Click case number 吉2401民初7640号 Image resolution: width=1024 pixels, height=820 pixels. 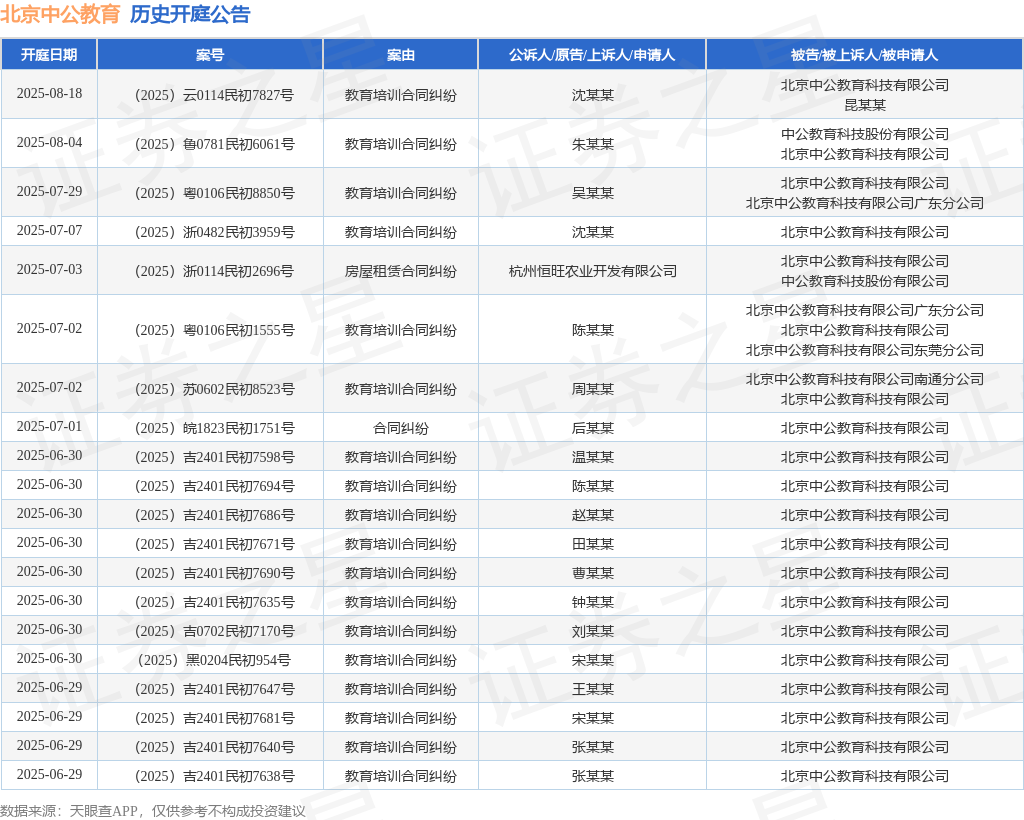click(214, 748)
